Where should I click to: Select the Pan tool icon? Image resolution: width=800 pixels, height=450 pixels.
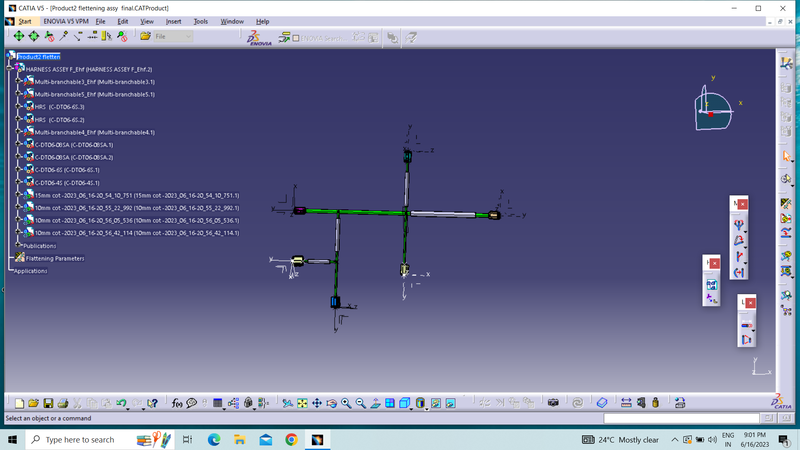pyautogui.click(x=317, y=404)
